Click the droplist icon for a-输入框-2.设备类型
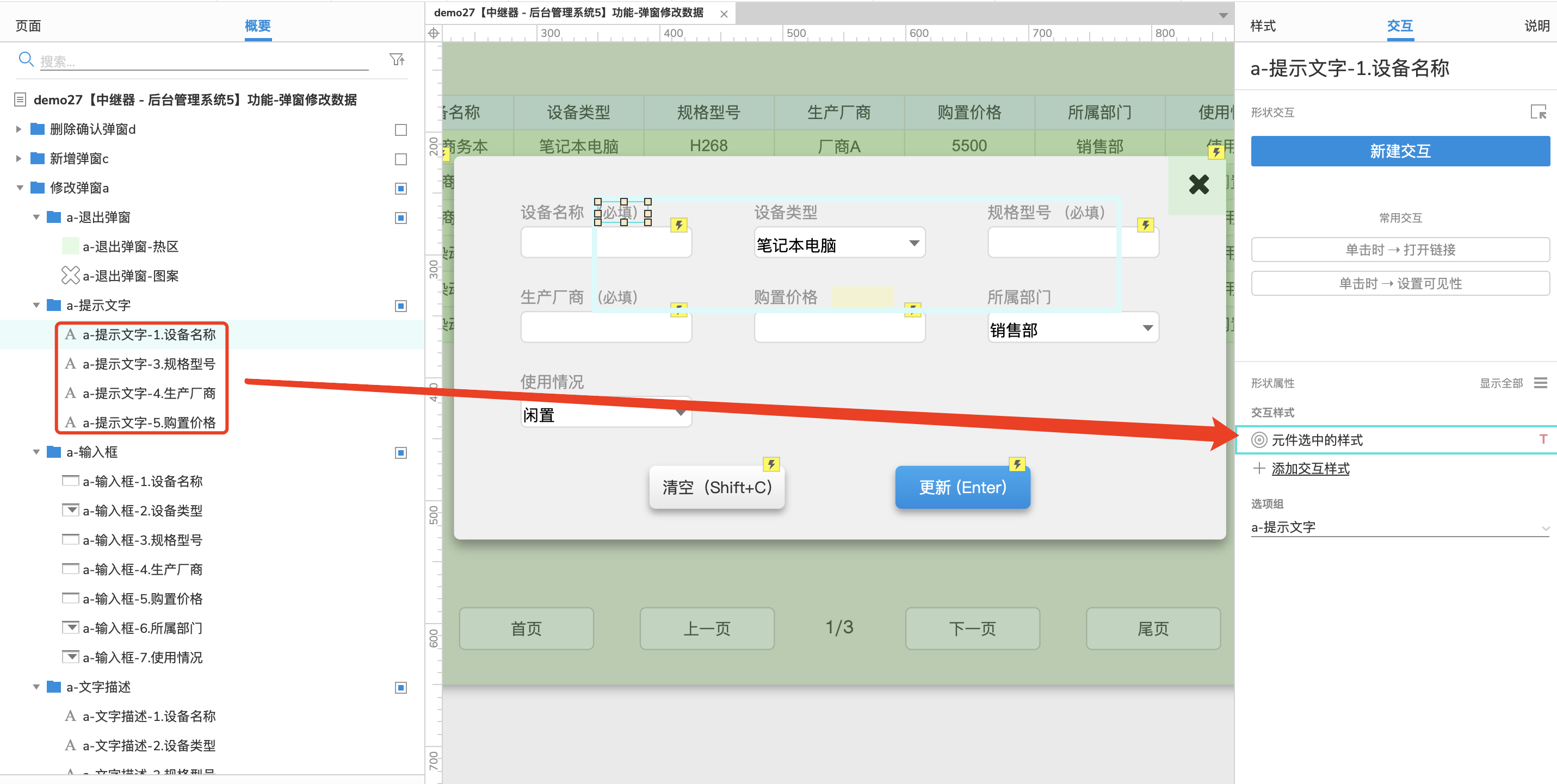This screenshot has width=1557, height=784. point(71,511)
